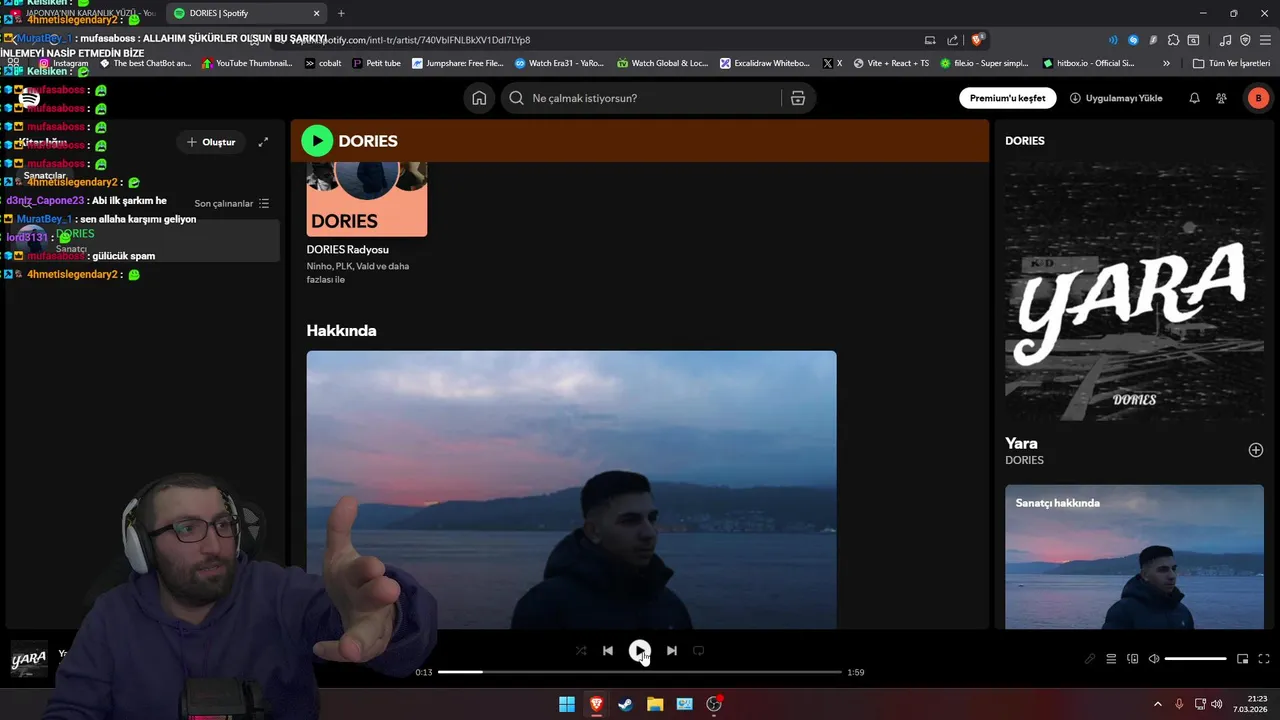Open the cobalt bookmark
1280x720 pixels.
(x=323, y=63)
